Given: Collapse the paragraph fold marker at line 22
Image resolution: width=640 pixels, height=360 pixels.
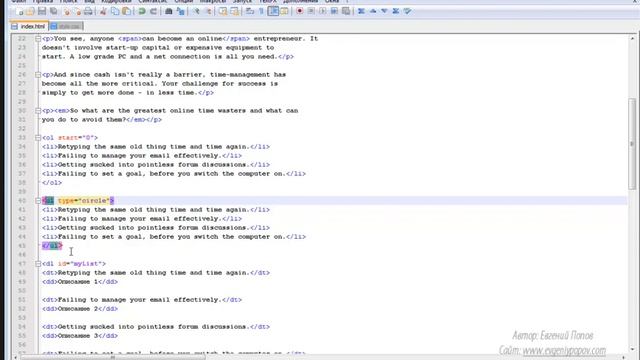Looking at the screenshot, I should coord(38,39).
